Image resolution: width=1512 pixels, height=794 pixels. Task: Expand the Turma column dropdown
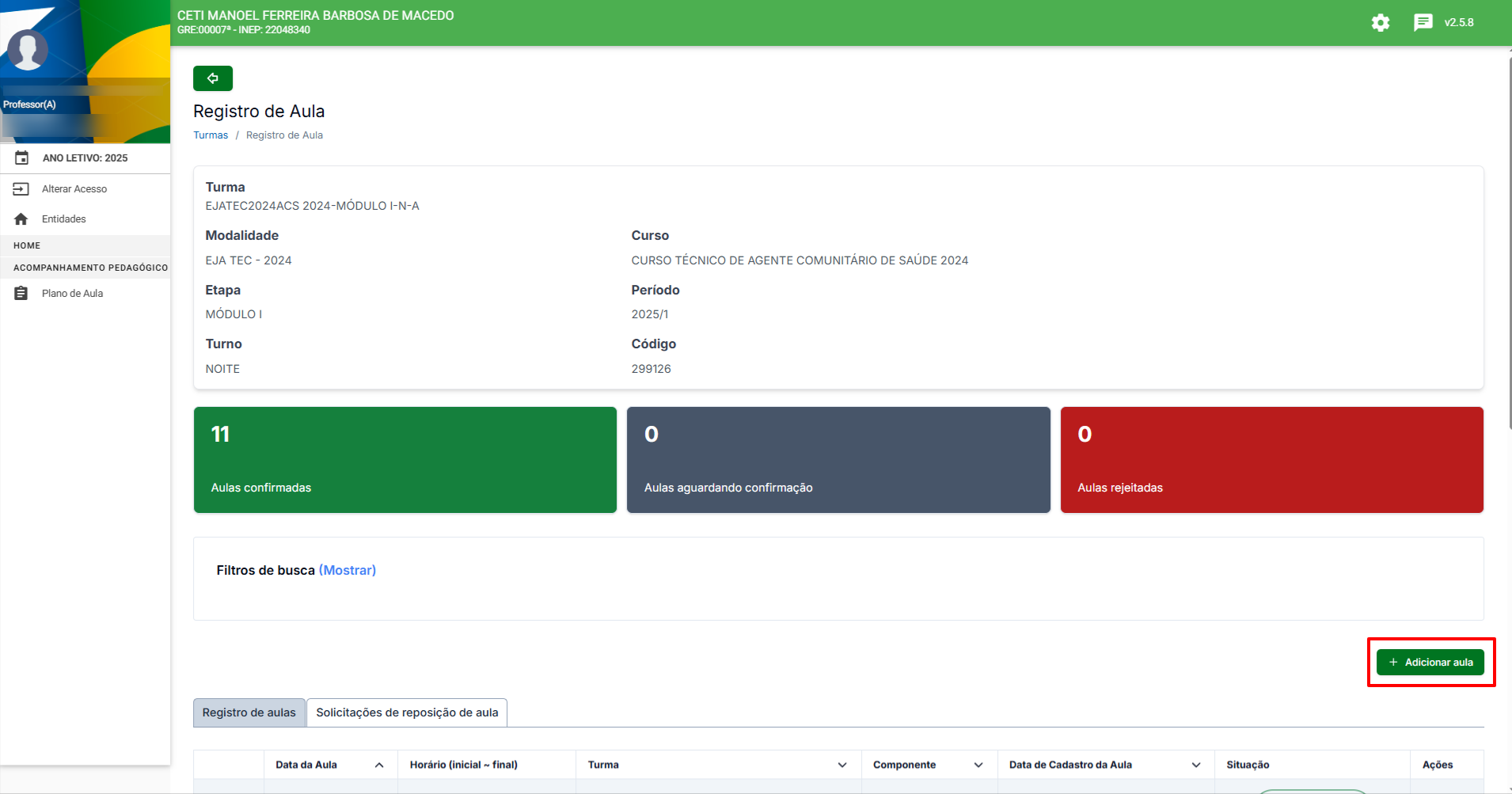tap(841, 765)
